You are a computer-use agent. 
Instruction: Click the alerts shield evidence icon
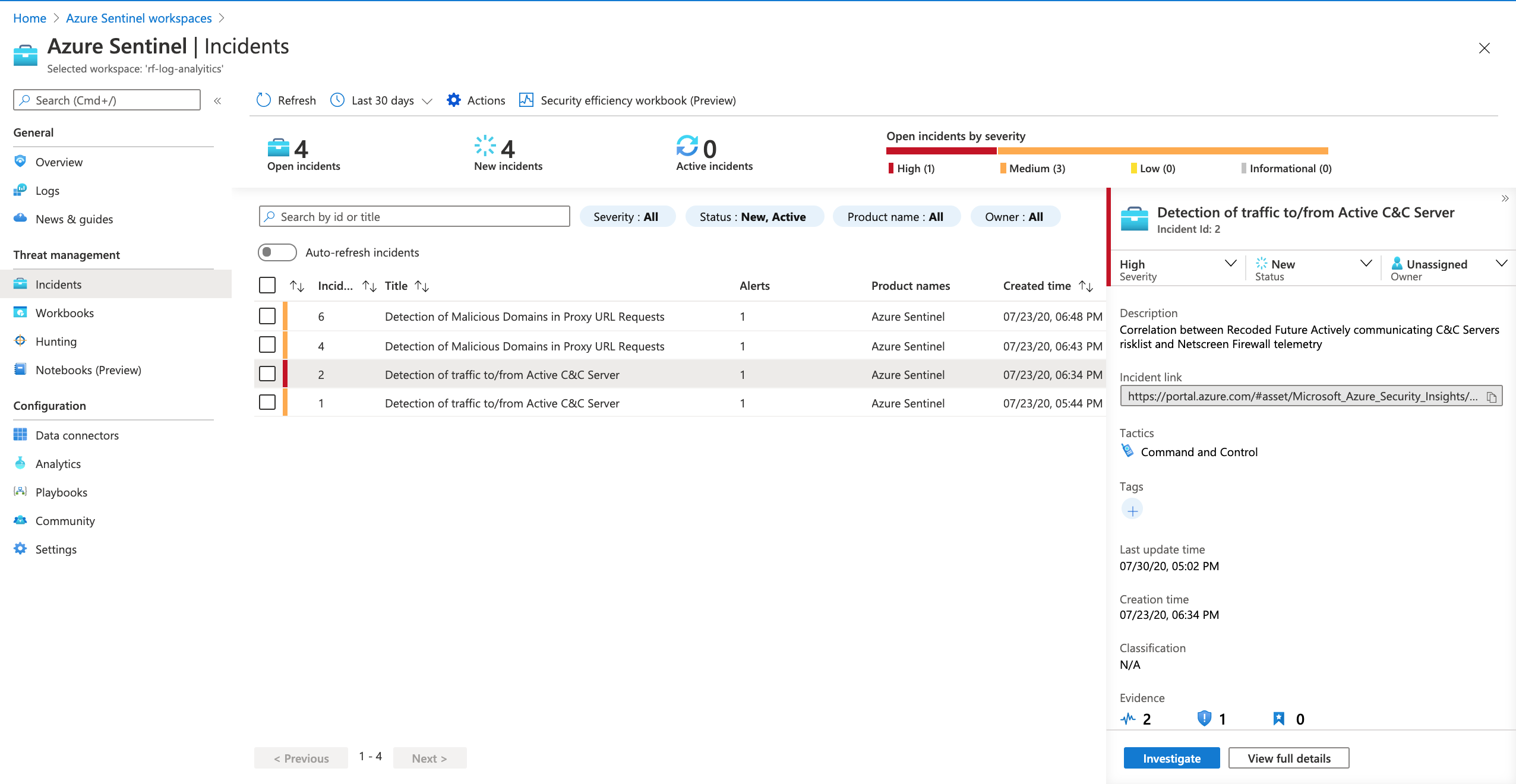click(1204, 719)
